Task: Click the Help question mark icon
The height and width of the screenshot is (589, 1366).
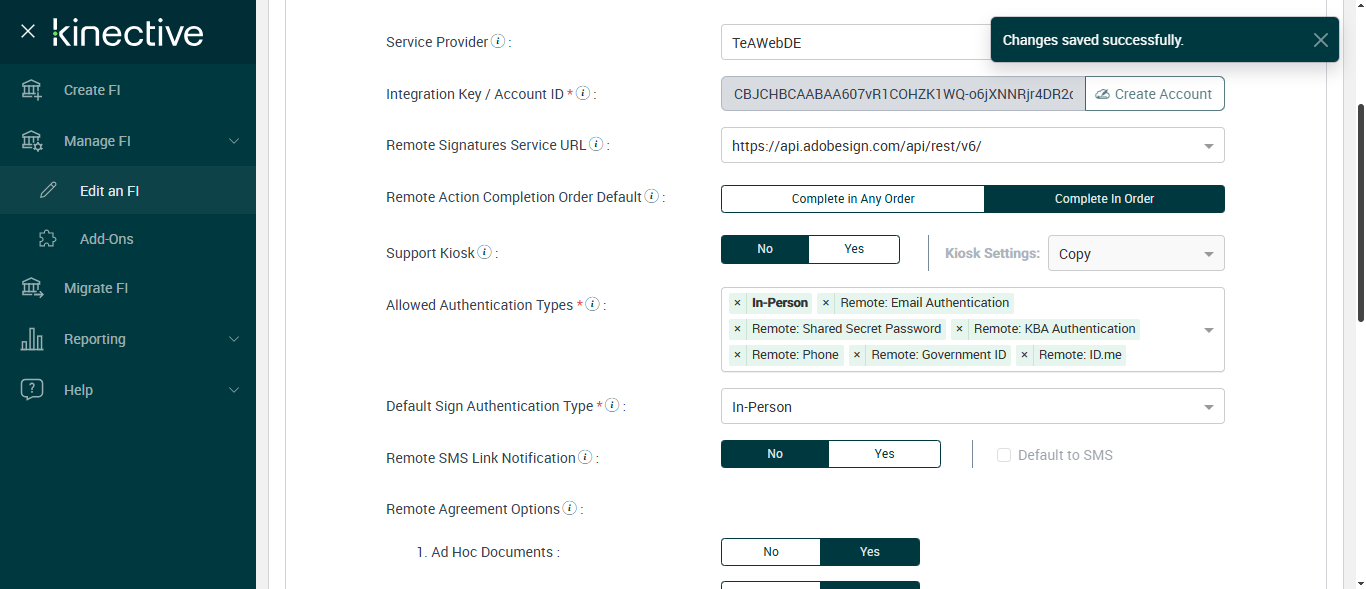Action: pyautogui.click(x=32, y=390)
